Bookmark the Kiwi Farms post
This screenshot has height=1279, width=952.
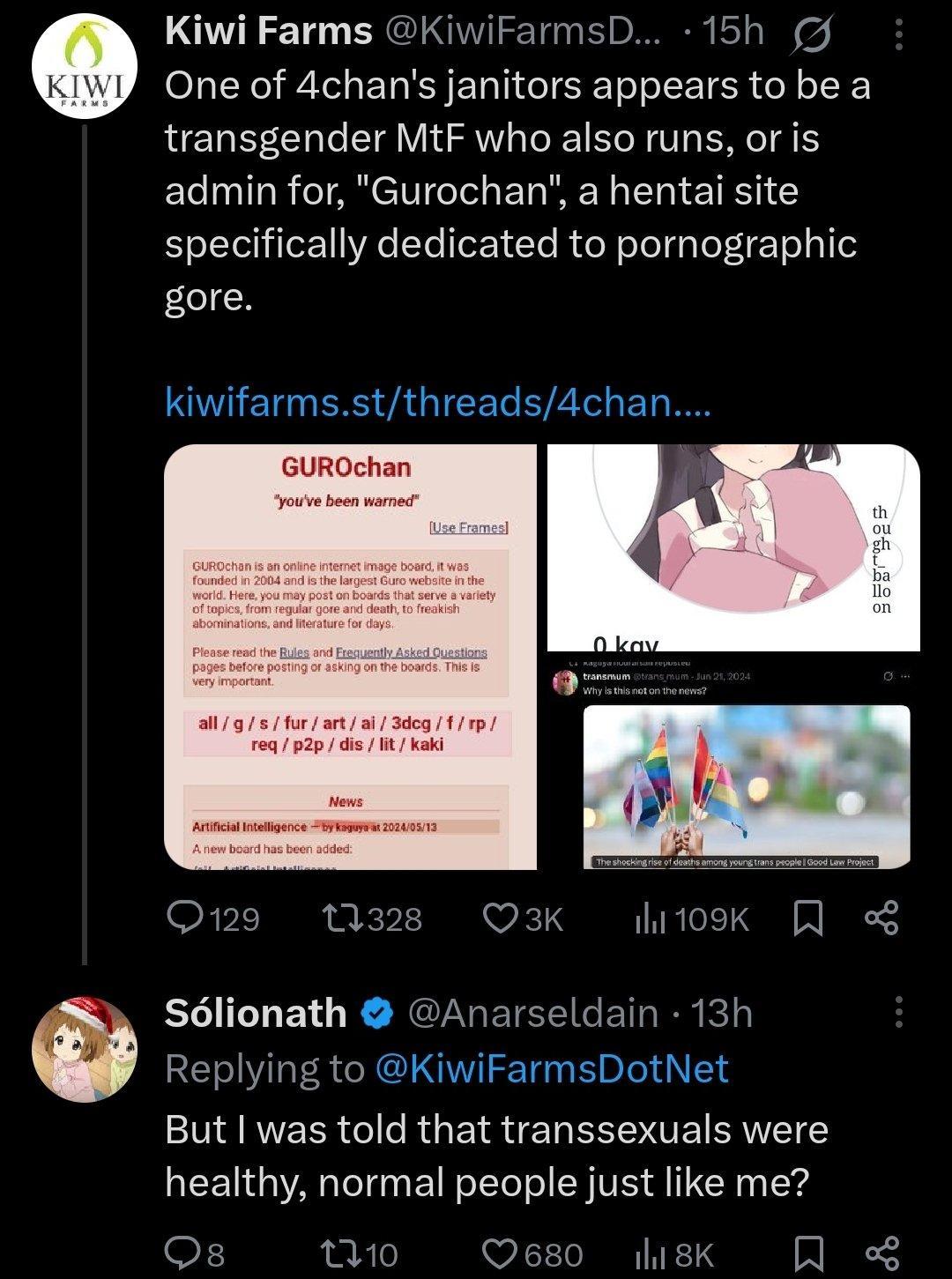(808, 918)
